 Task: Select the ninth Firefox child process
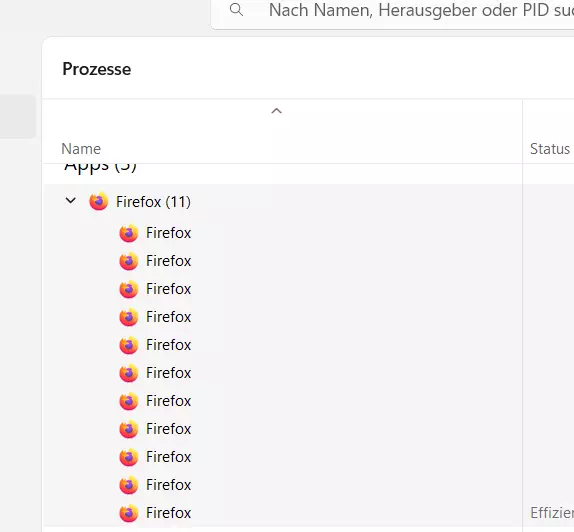[x=282, y=457]
